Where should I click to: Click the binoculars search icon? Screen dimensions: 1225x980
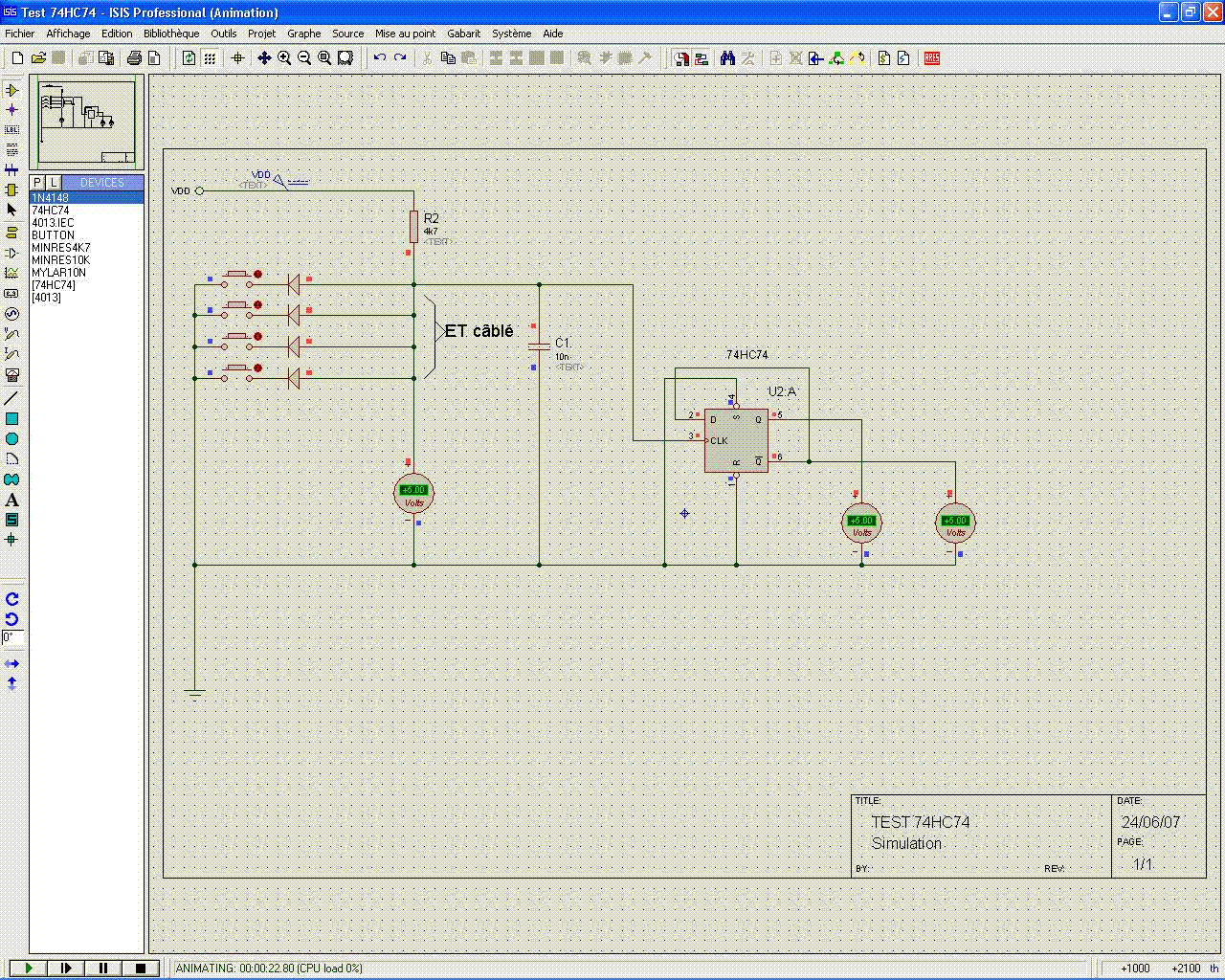pos(727,58)
